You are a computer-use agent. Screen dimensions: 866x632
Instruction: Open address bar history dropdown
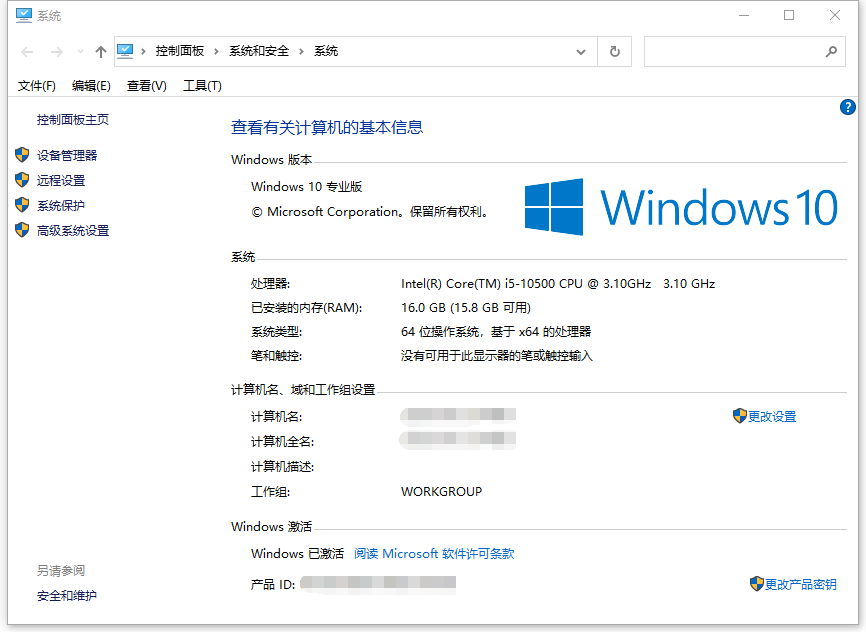(x=581, y=52)
